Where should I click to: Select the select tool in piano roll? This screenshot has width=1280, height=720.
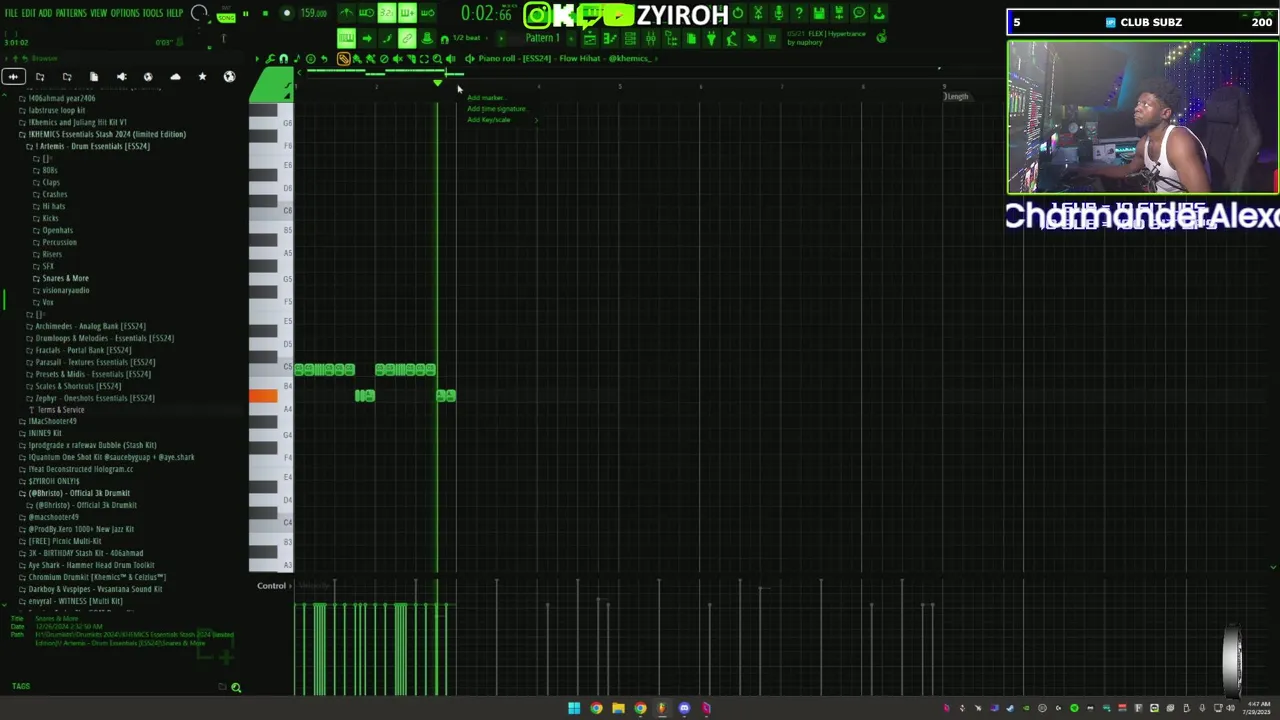[424, 59]
